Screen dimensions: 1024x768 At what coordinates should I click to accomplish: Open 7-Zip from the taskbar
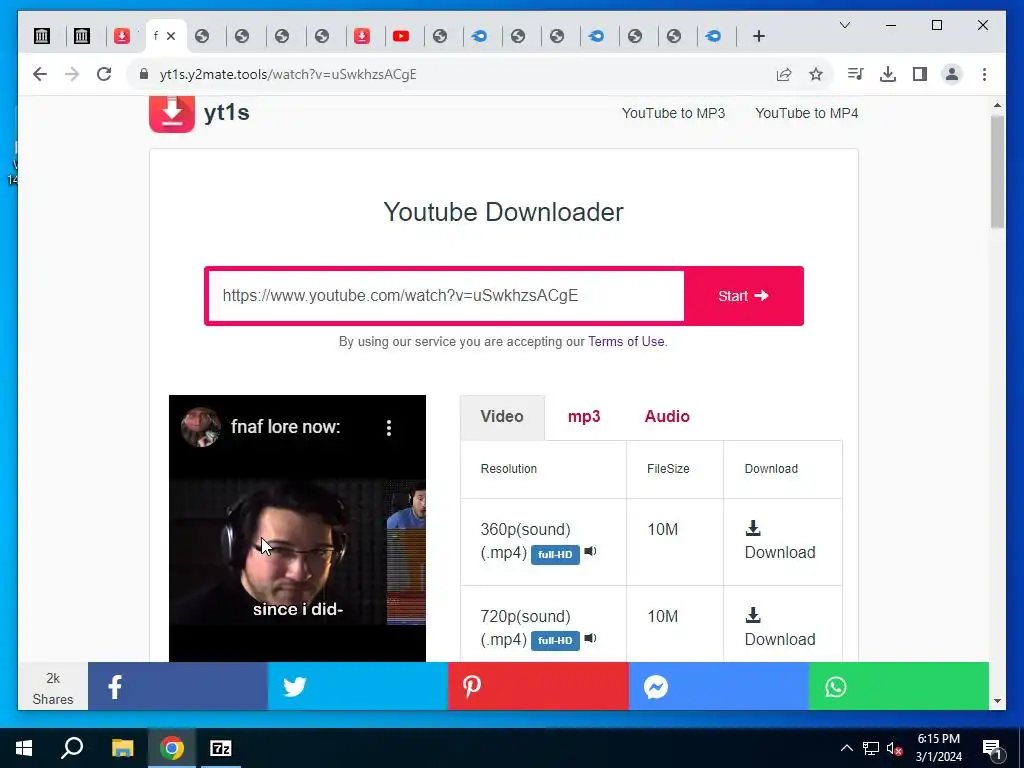tap(221, 748)
